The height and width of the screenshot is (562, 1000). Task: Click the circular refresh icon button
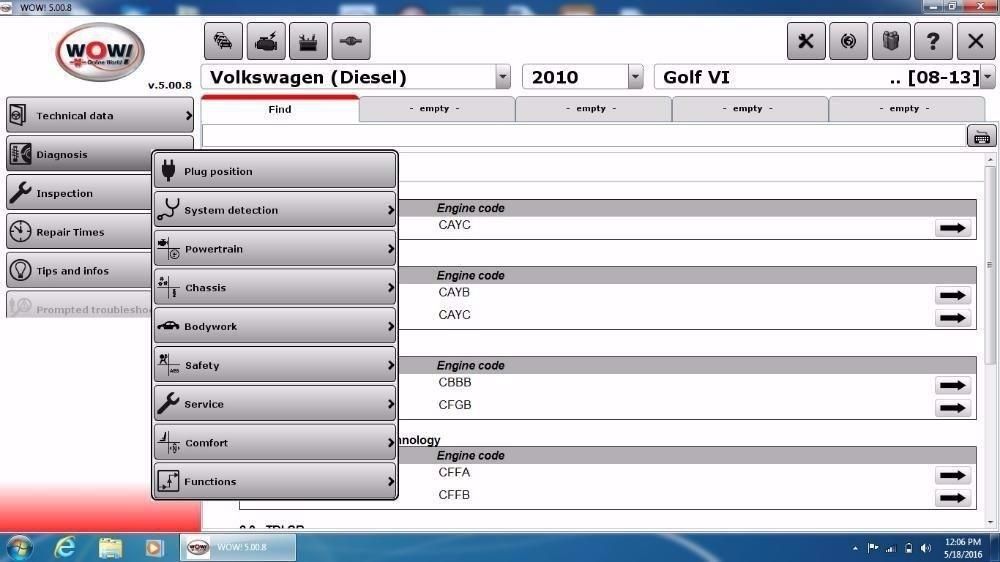(848, 41)
